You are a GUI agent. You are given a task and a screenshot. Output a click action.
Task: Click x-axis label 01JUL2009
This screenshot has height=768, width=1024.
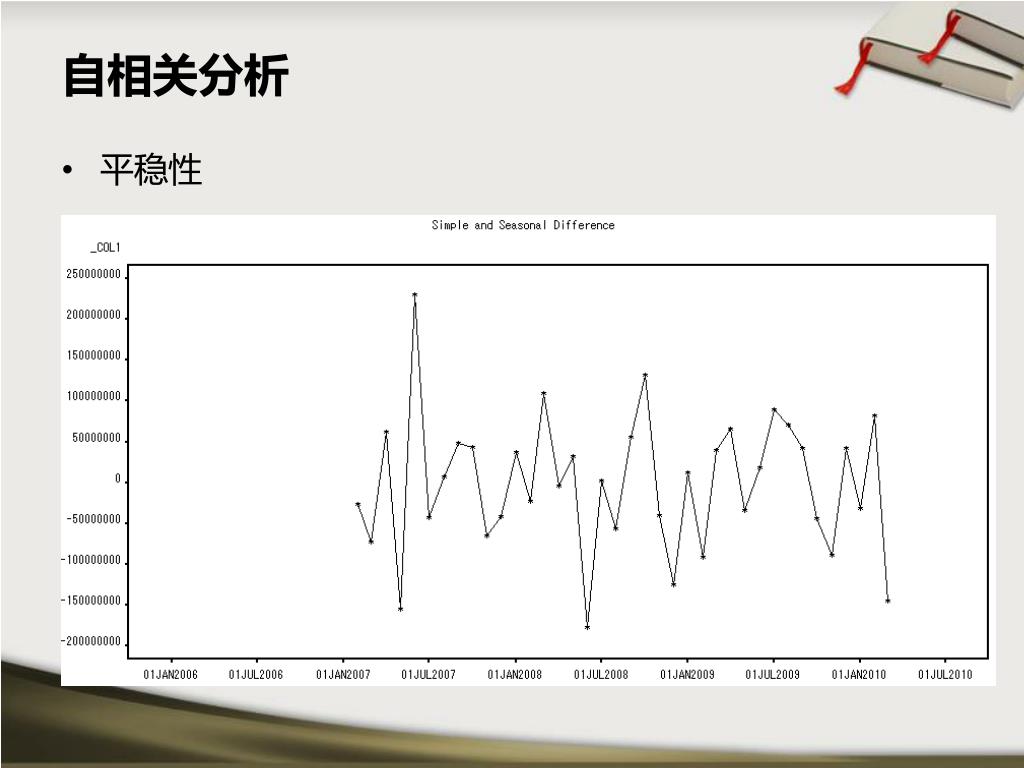(773, 675)
